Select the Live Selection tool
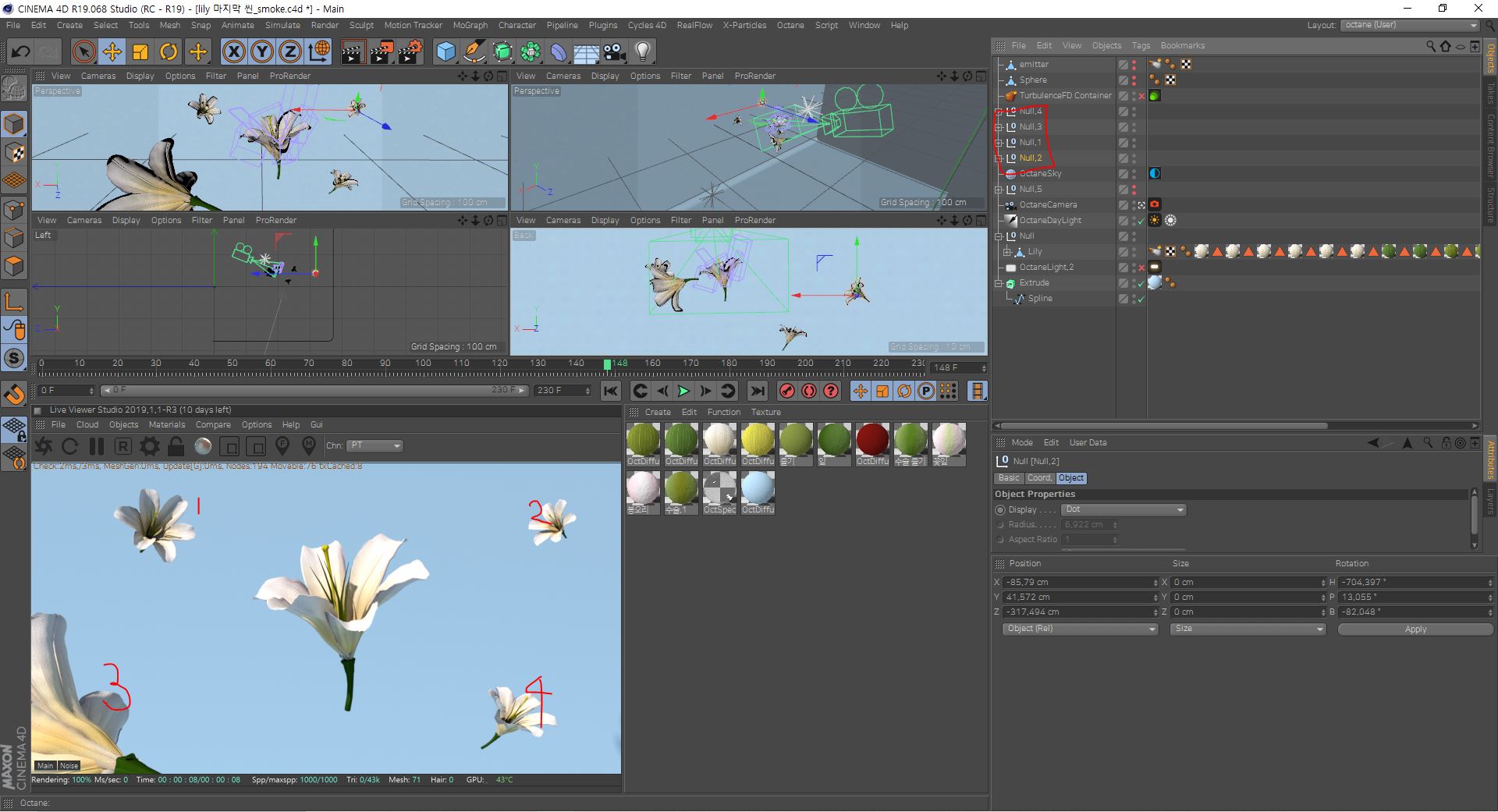The width and height of the screenshot is (1498, 812). [x=83, y=52]
